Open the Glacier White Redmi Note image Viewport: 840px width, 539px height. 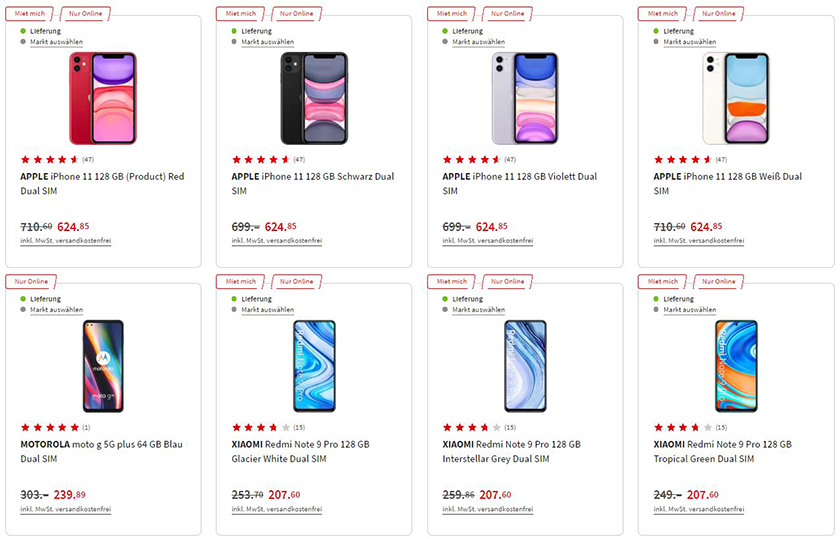click(313, 366)
